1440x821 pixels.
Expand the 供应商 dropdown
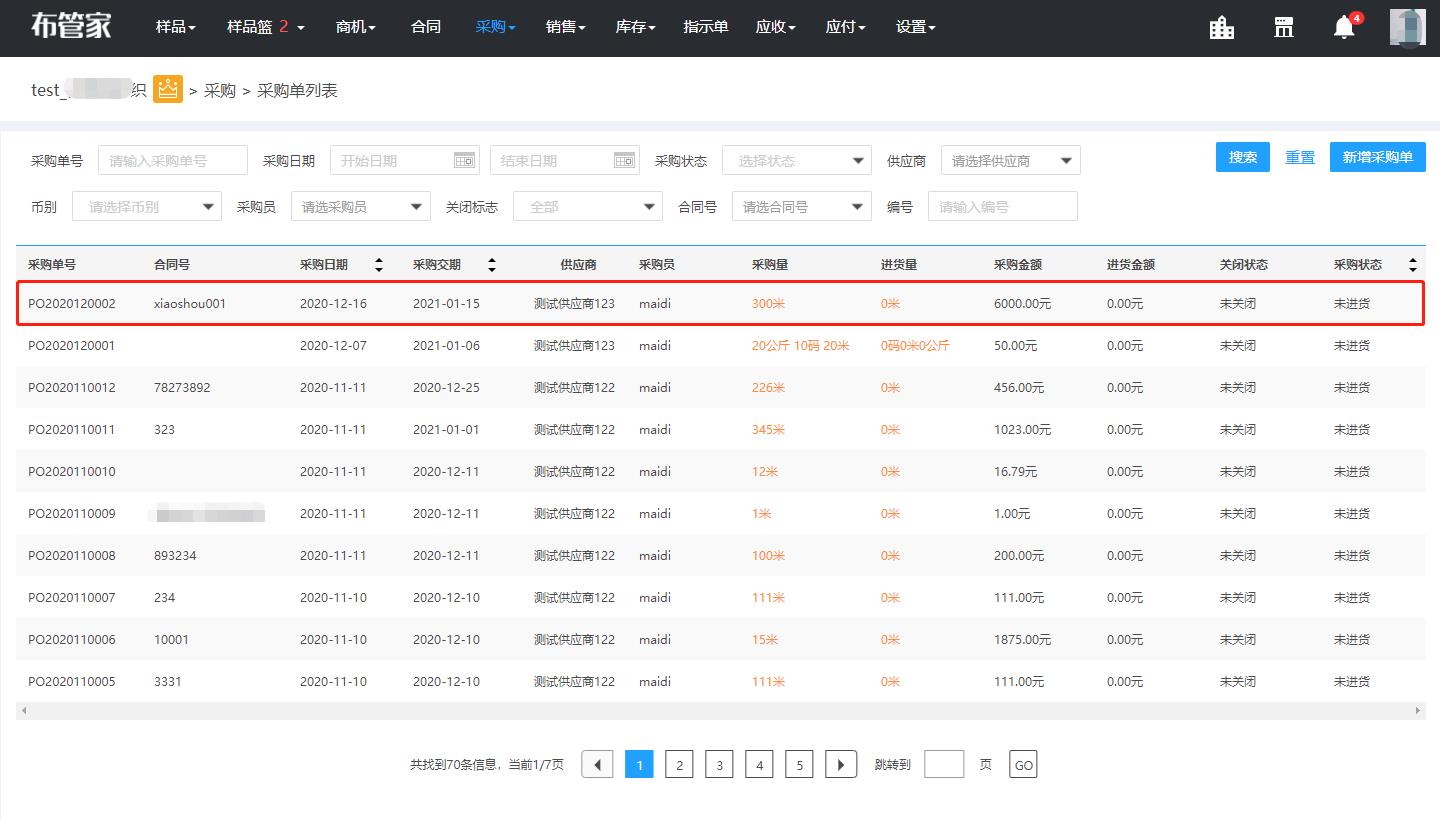tap(1011, 160)
